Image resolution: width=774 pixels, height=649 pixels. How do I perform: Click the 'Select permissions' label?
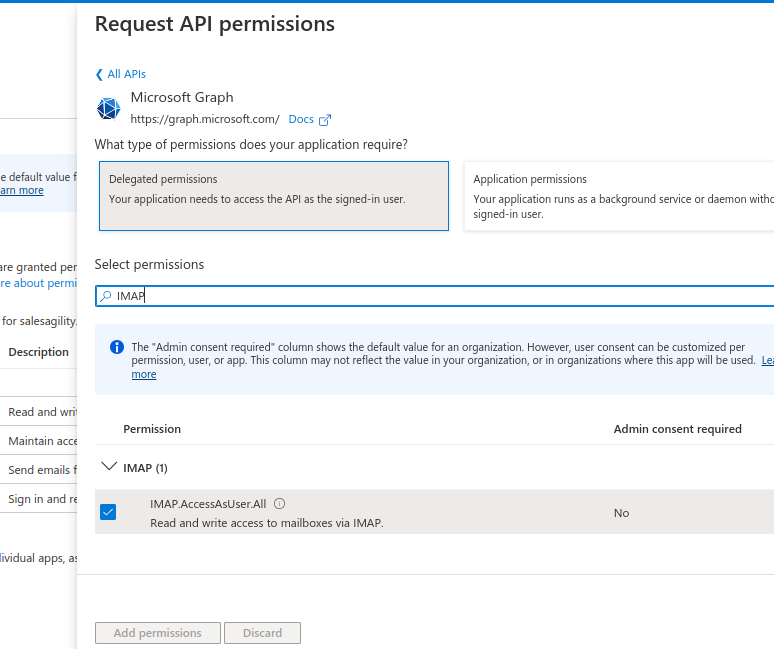tap(149, 265)
